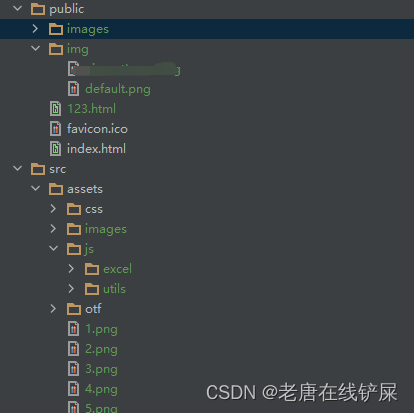The width and height of the screenshot is (414, 413).
Task: Expand the public images folder arrow
Action: 35,29
